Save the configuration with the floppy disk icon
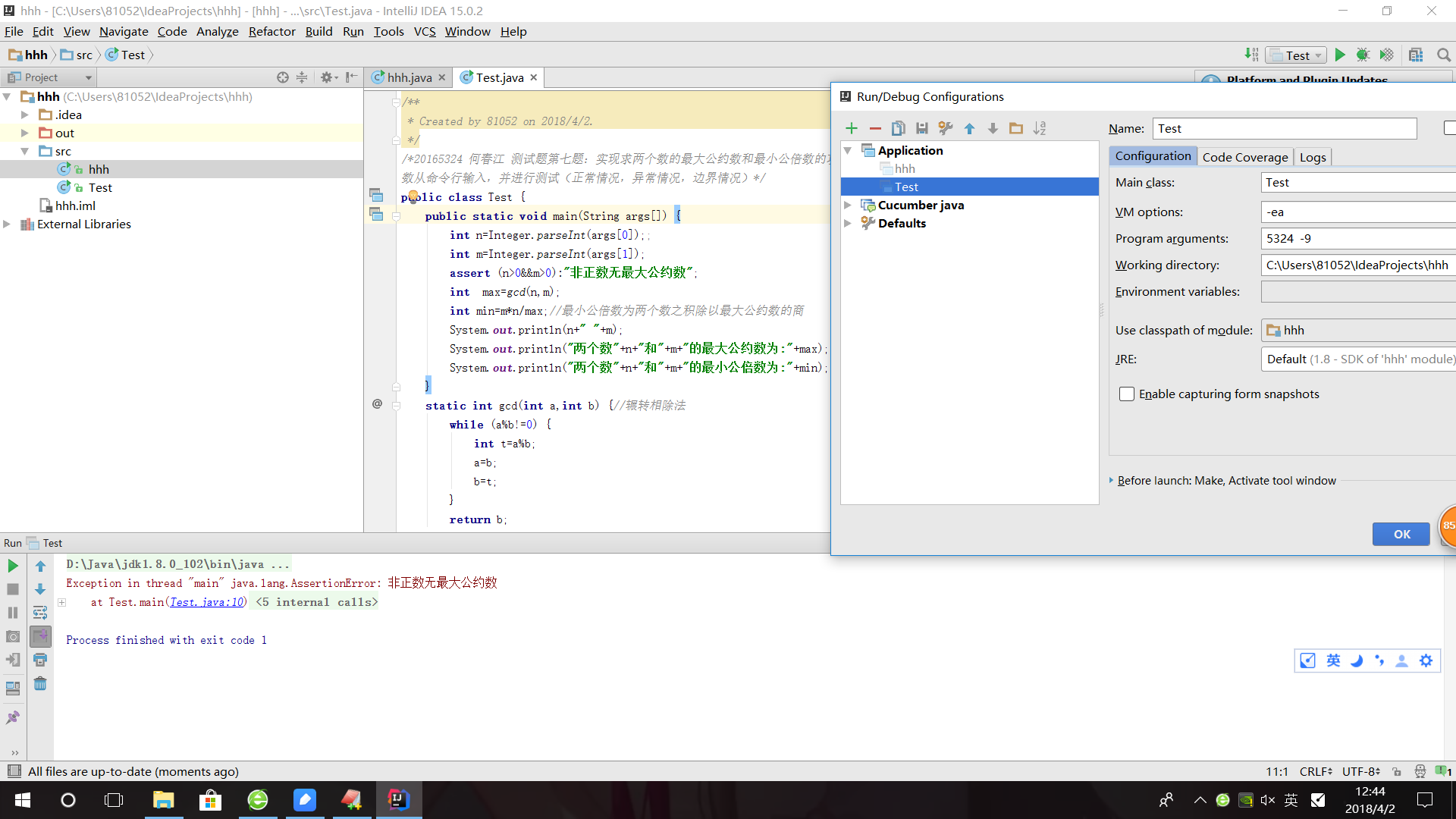 click(x=922, y=128)
